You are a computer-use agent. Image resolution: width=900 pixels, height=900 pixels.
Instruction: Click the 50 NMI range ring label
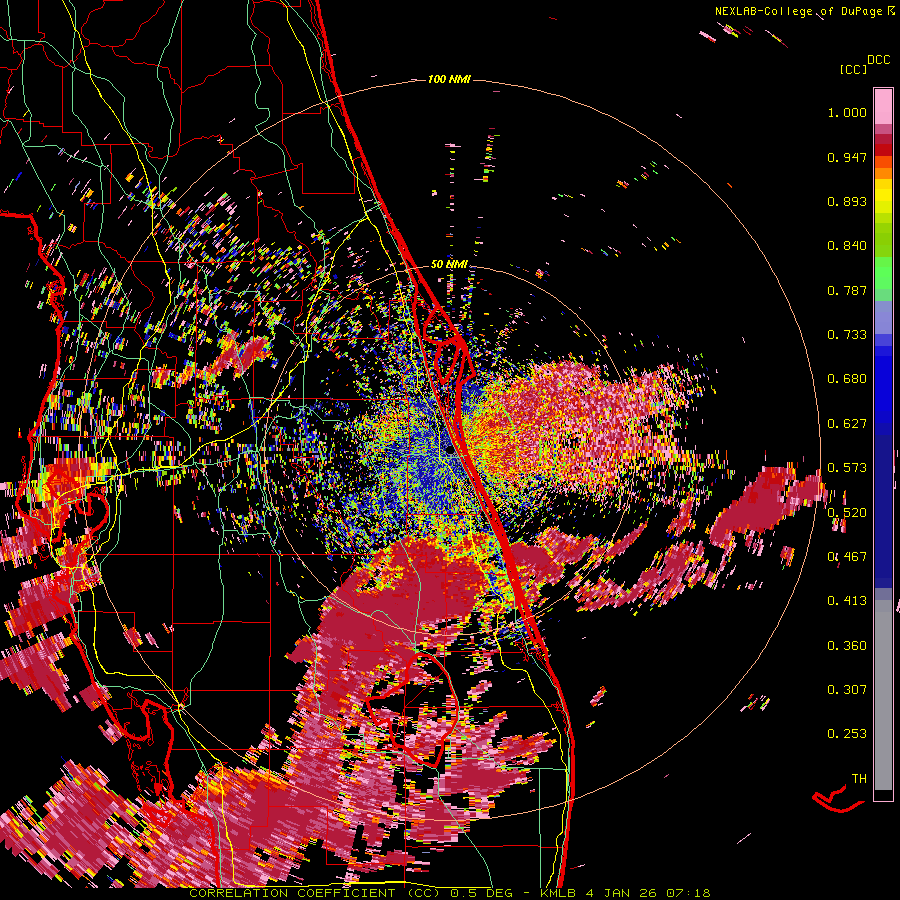[x=449, y=264]
